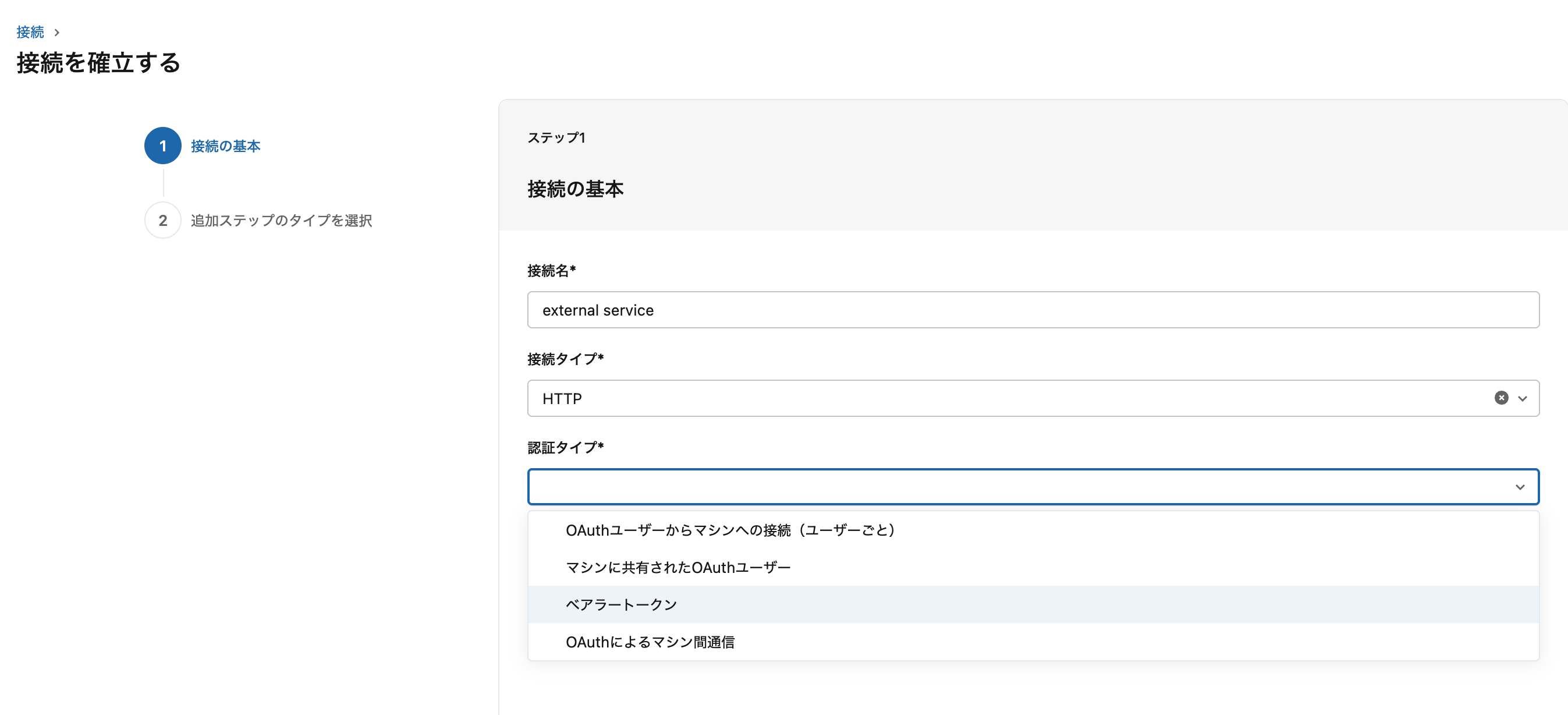The height and width of the screenshot is (715, 1568).
Task: Click the chevron on the 接続タイプ field
Action: pos(1523,398)
